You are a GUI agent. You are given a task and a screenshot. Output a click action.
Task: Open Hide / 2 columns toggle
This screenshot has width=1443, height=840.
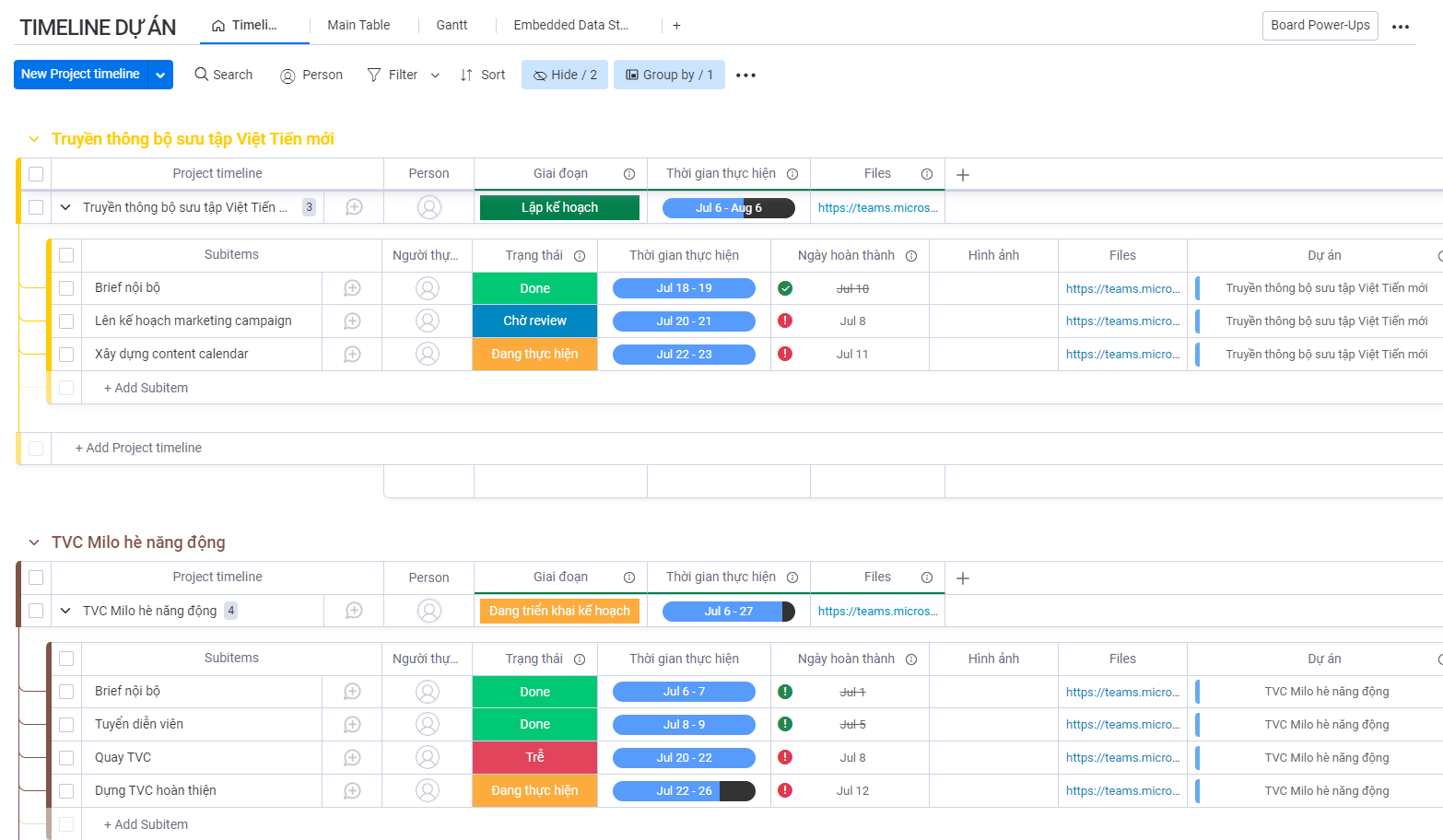(x=564, y=75)
